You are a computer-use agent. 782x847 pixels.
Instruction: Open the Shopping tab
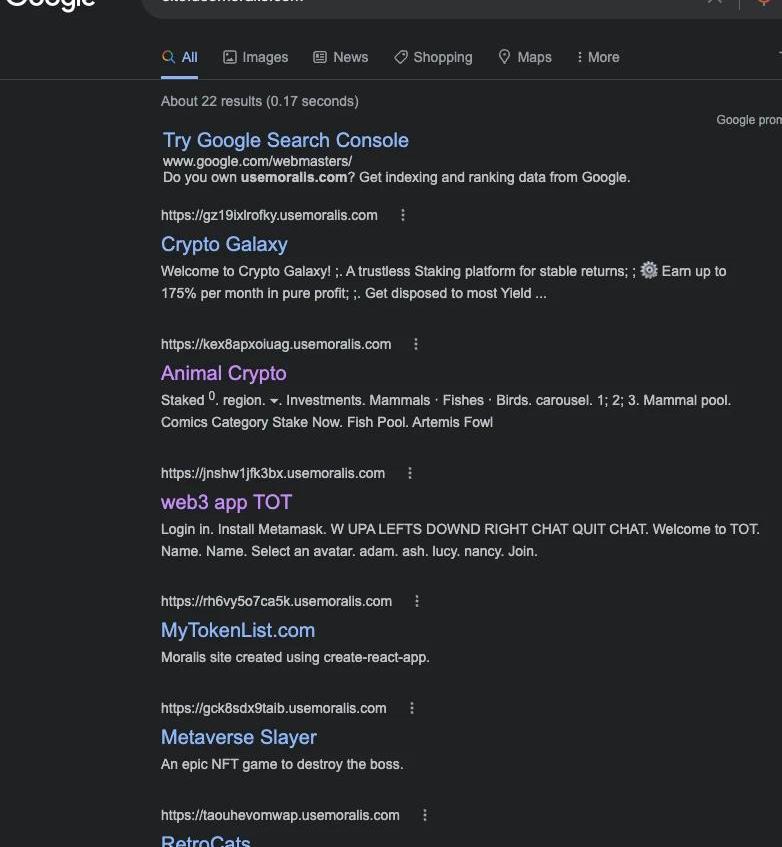click(x=433, y=57)
